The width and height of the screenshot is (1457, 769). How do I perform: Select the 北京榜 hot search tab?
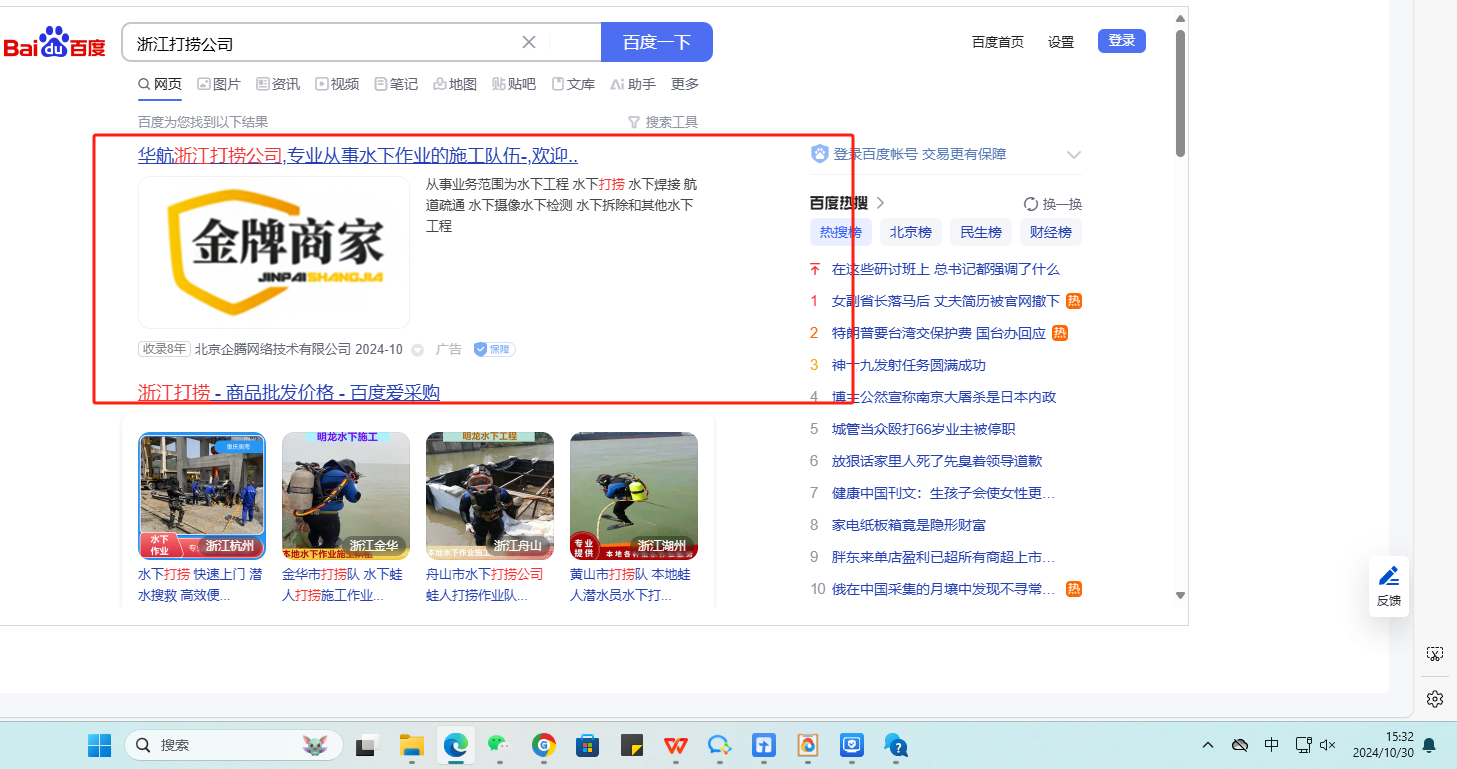coord(911,232)
